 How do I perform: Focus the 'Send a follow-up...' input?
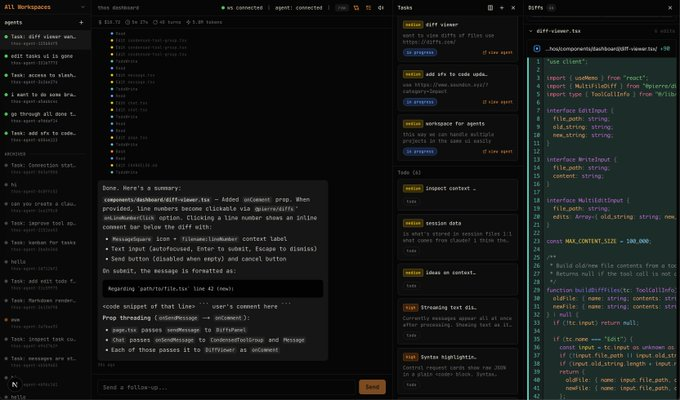pyautogui.click(x=226, y=387)
